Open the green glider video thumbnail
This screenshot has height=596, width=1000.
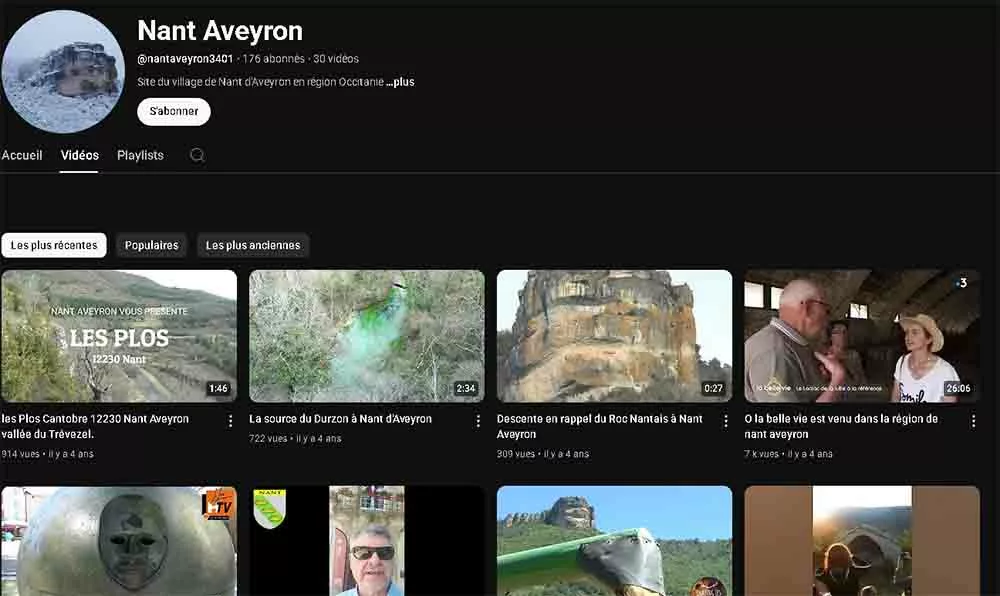coord(614,541)
